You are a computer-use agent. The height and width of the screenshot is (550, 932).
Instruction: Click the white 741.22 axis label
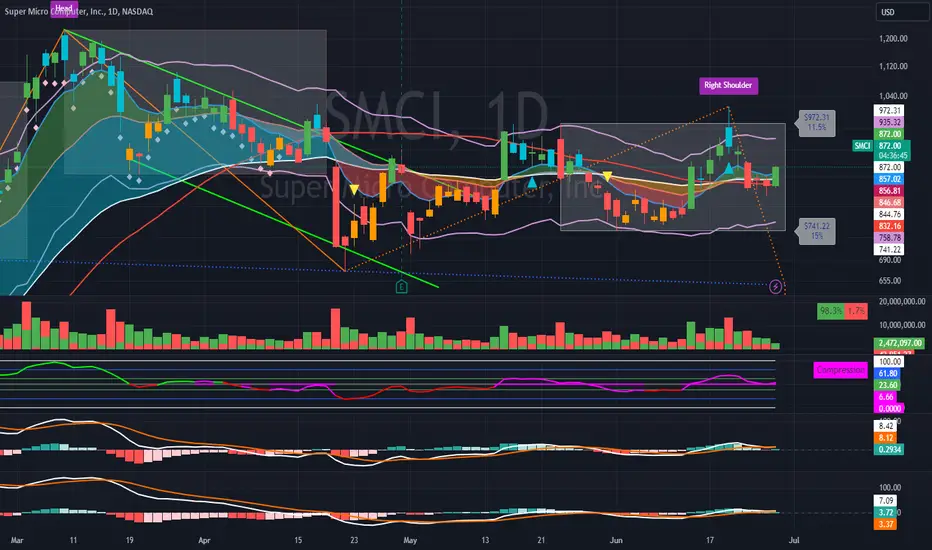click(889, 250)
